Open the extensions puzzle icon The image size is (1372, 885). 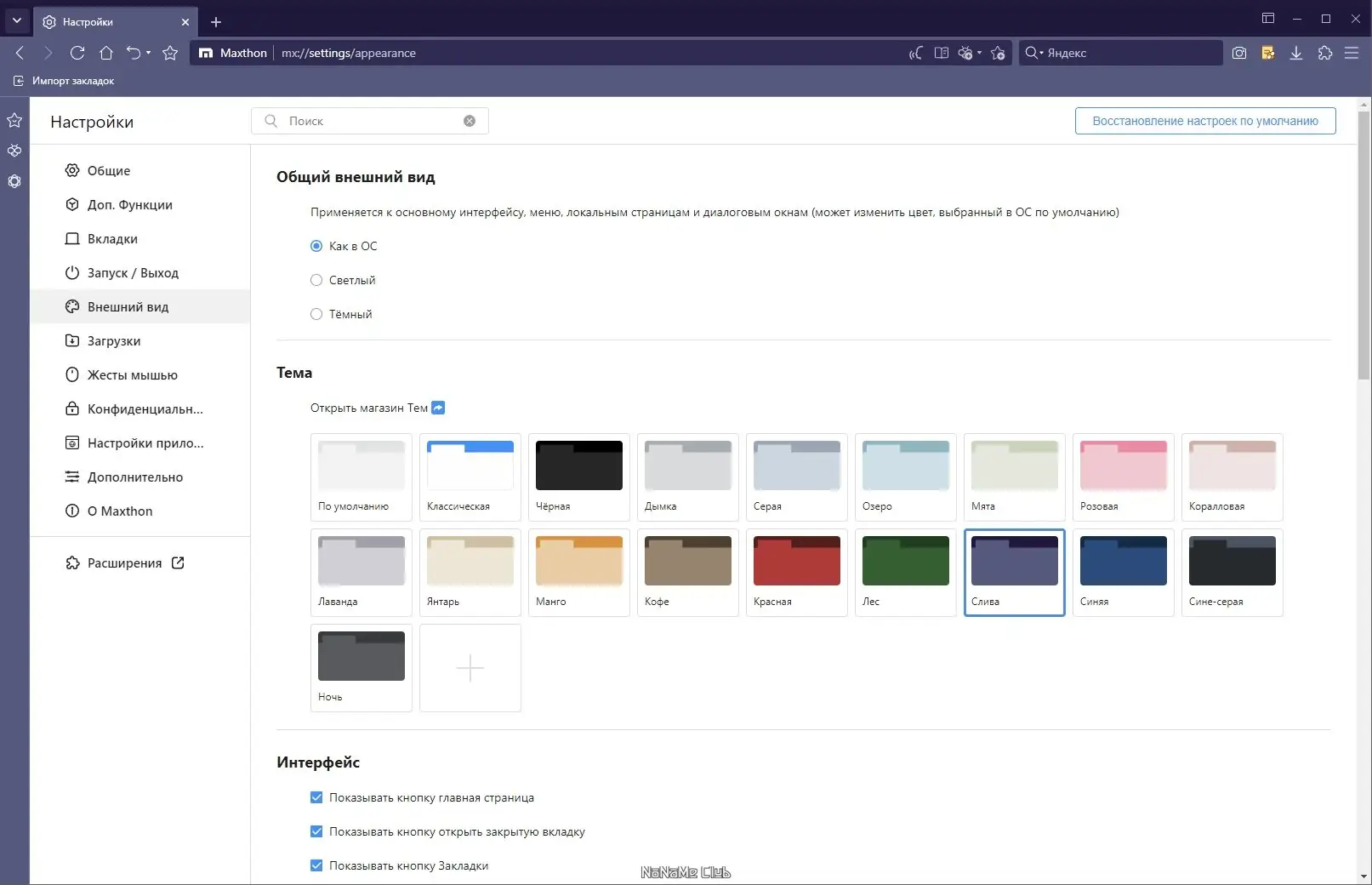1325,53
